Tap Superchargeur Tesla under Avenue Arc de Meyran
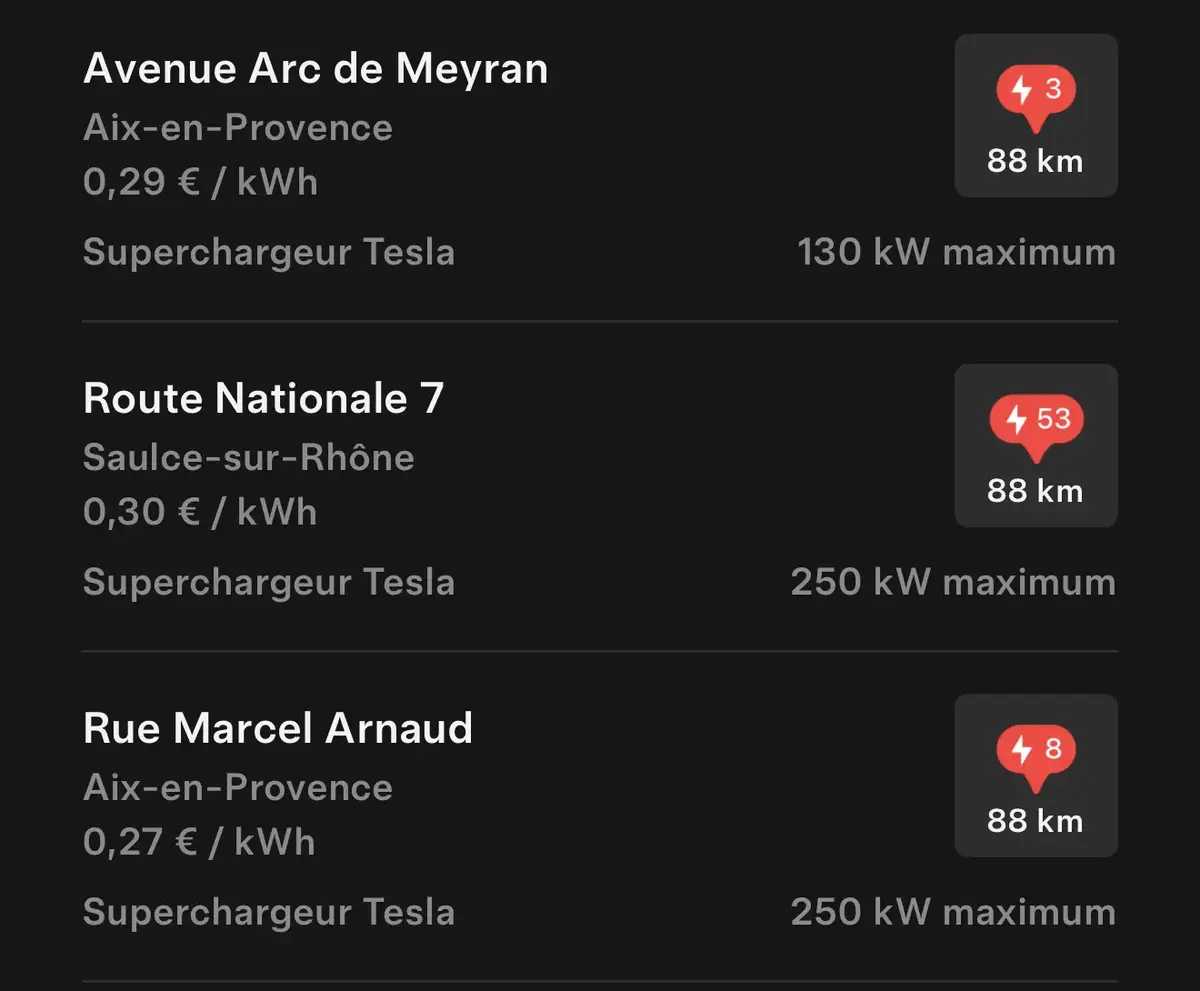Viewport: 1200px width, 991px height. click(269, 252)
